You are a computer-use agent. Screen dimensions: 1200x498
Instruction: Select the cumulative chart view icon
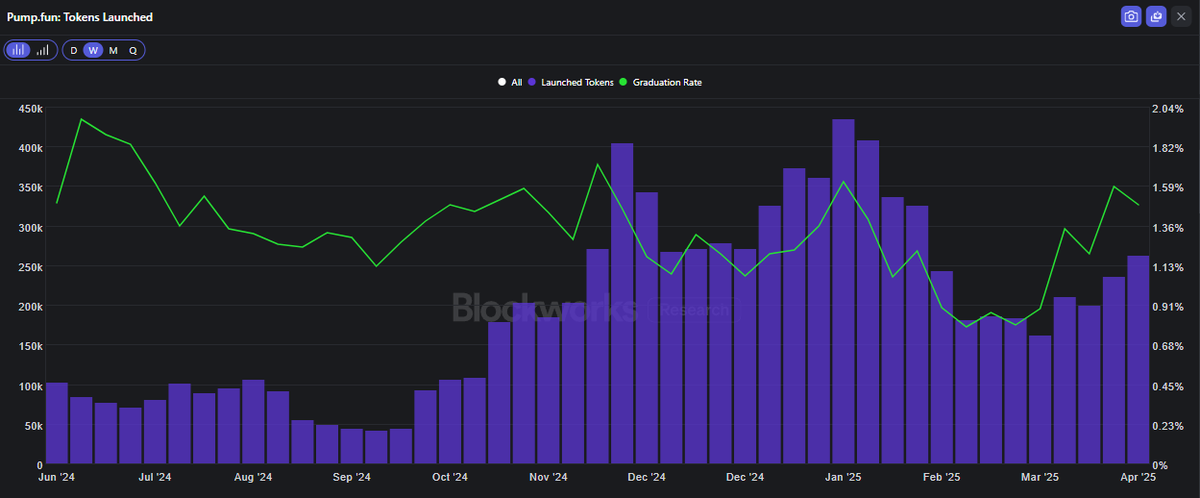point(43,50)
